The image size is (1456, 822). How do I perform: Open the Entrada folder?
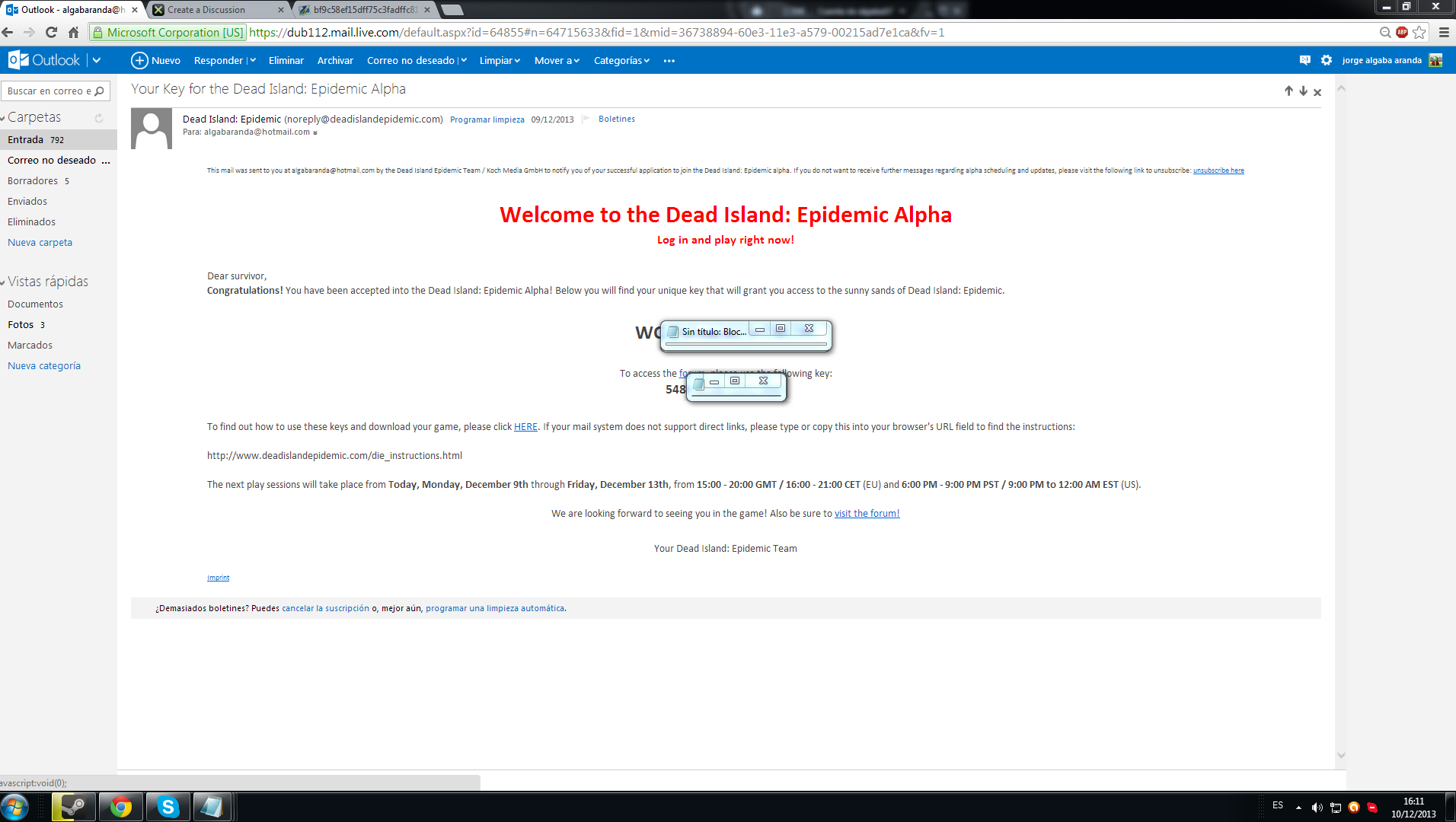coord(59,139)
